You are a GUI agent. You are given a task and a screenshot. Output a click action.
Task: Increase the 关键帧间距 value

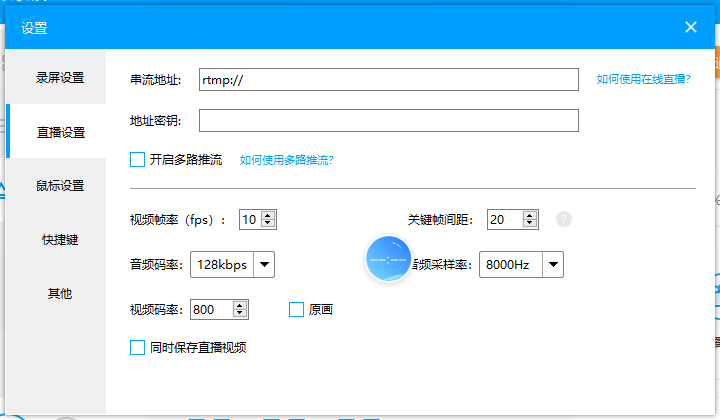pos(528,215)
